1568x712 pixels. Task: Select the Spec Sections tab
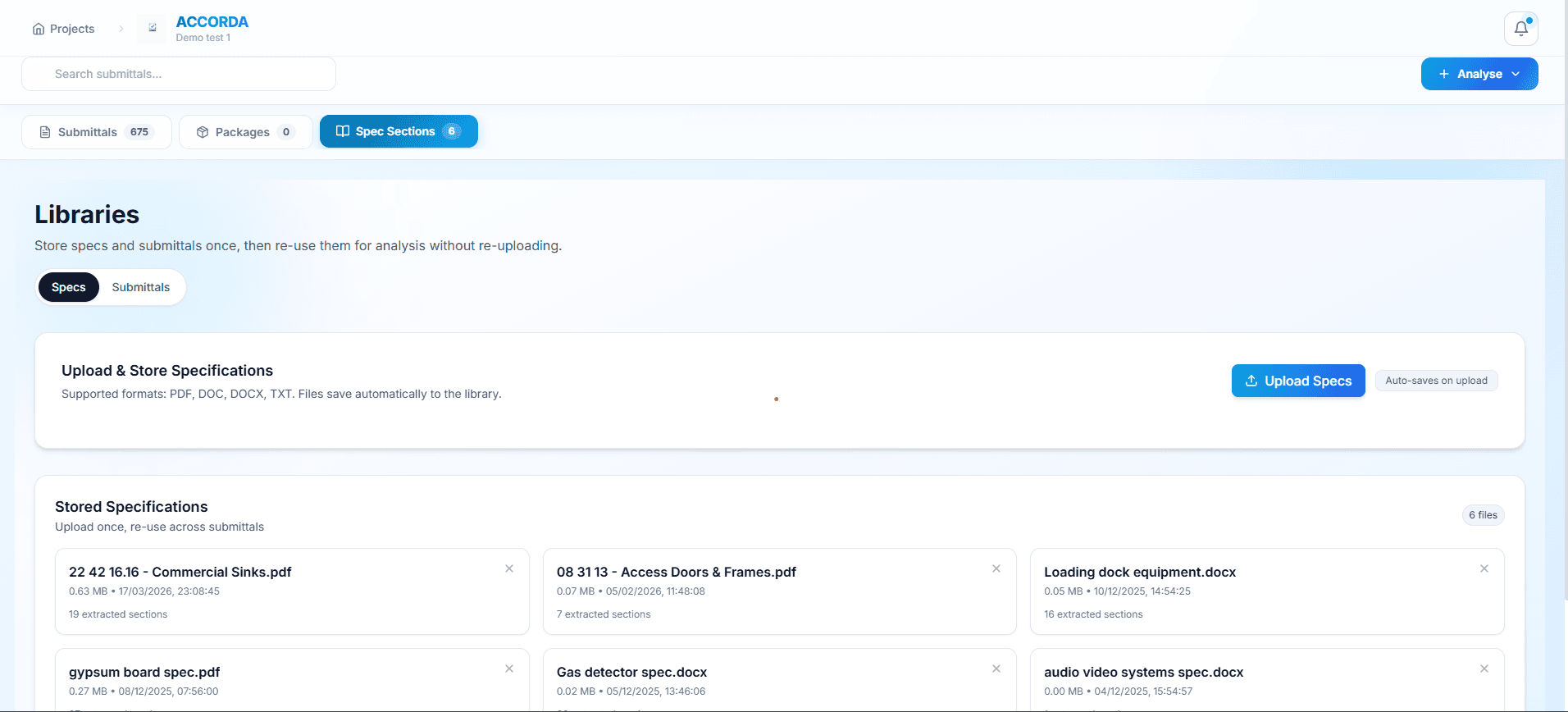(399, 131)
